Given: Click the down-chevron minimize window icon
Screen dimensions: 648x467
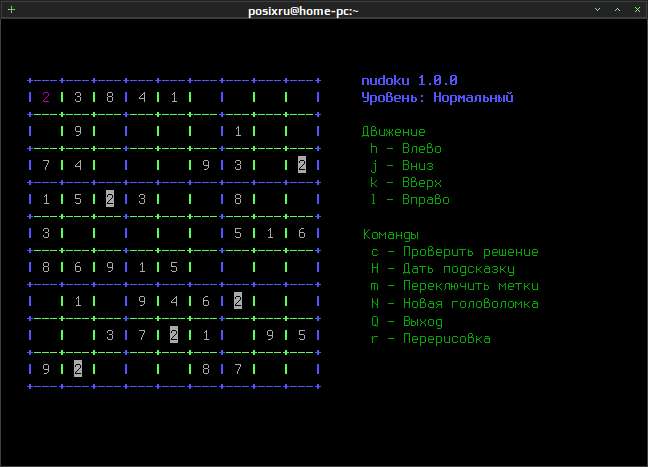Looking at the screenshot, I should tap(597, 10).
